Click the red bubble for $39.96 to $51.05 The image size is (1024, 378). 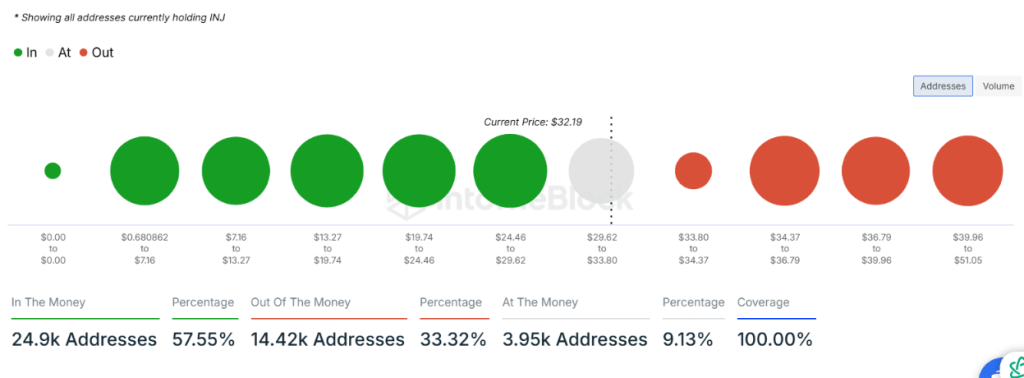[x=968, y=171]
